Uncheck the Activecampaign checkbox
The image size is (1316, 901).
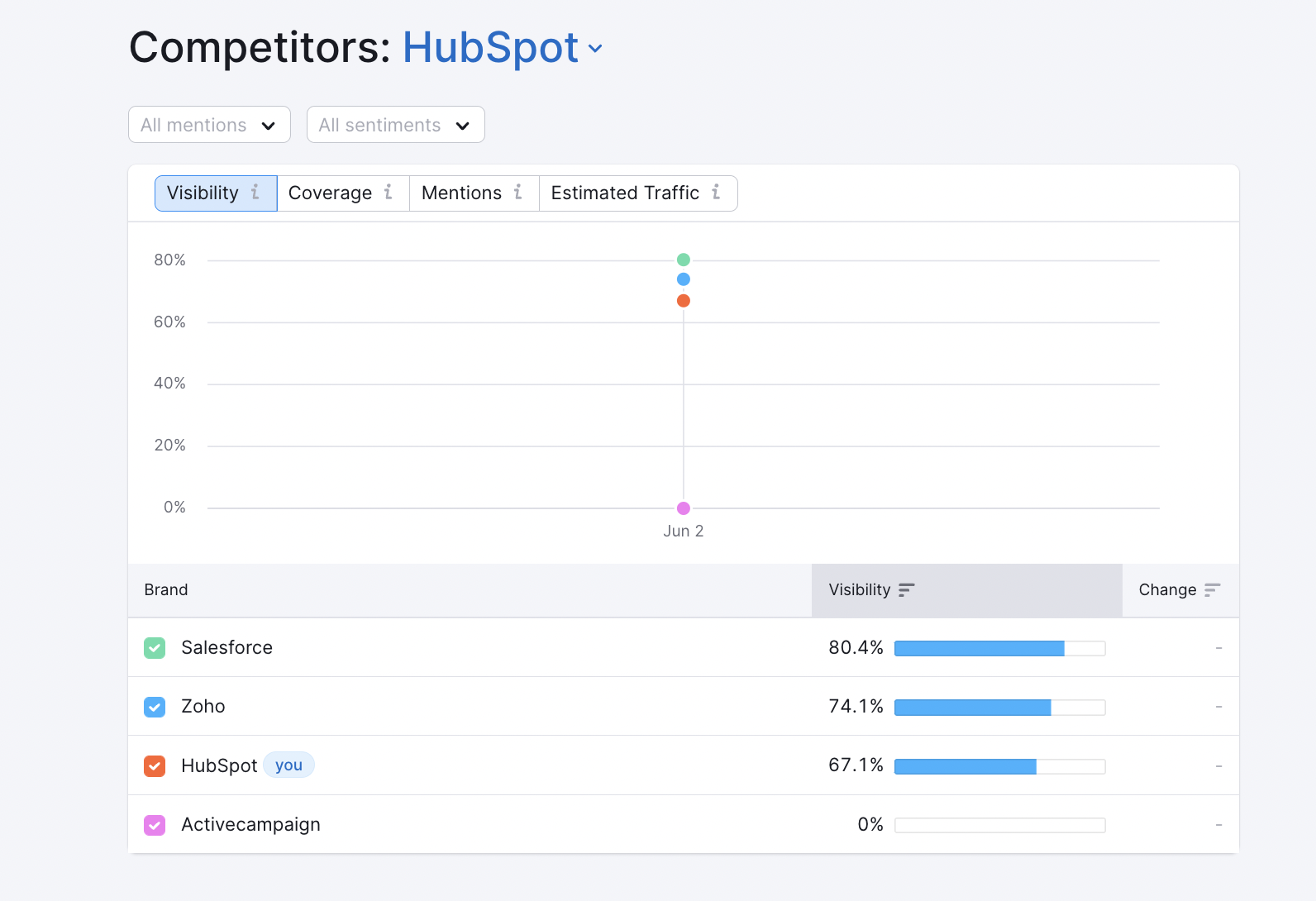[x=155, y=825]
